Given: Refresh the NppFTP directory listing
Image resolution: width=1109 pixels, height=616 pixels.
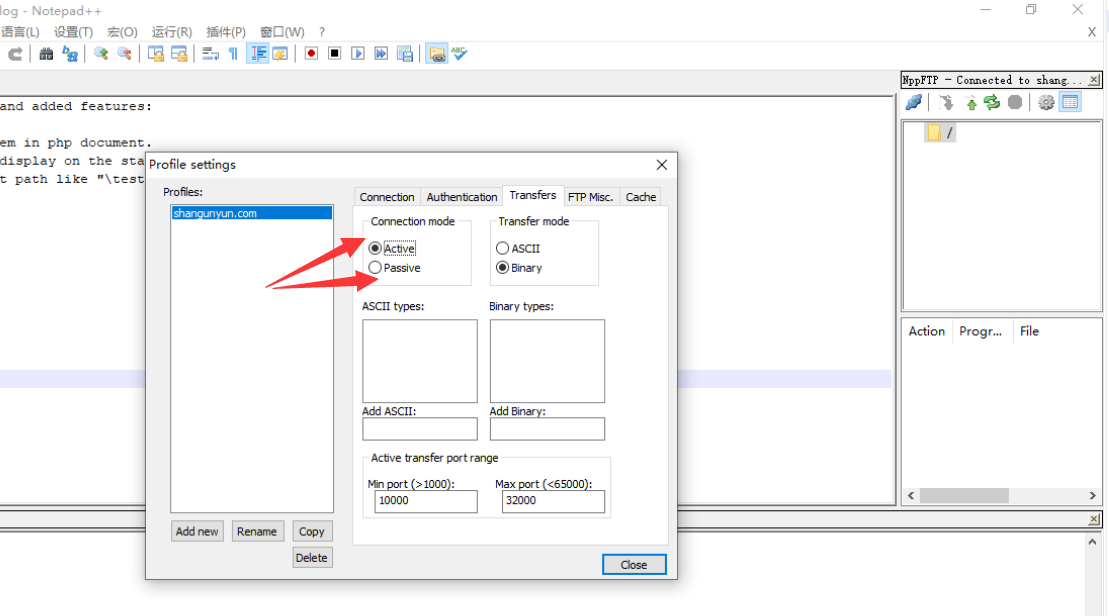Looking at the screenshot, I should point(992,102).
